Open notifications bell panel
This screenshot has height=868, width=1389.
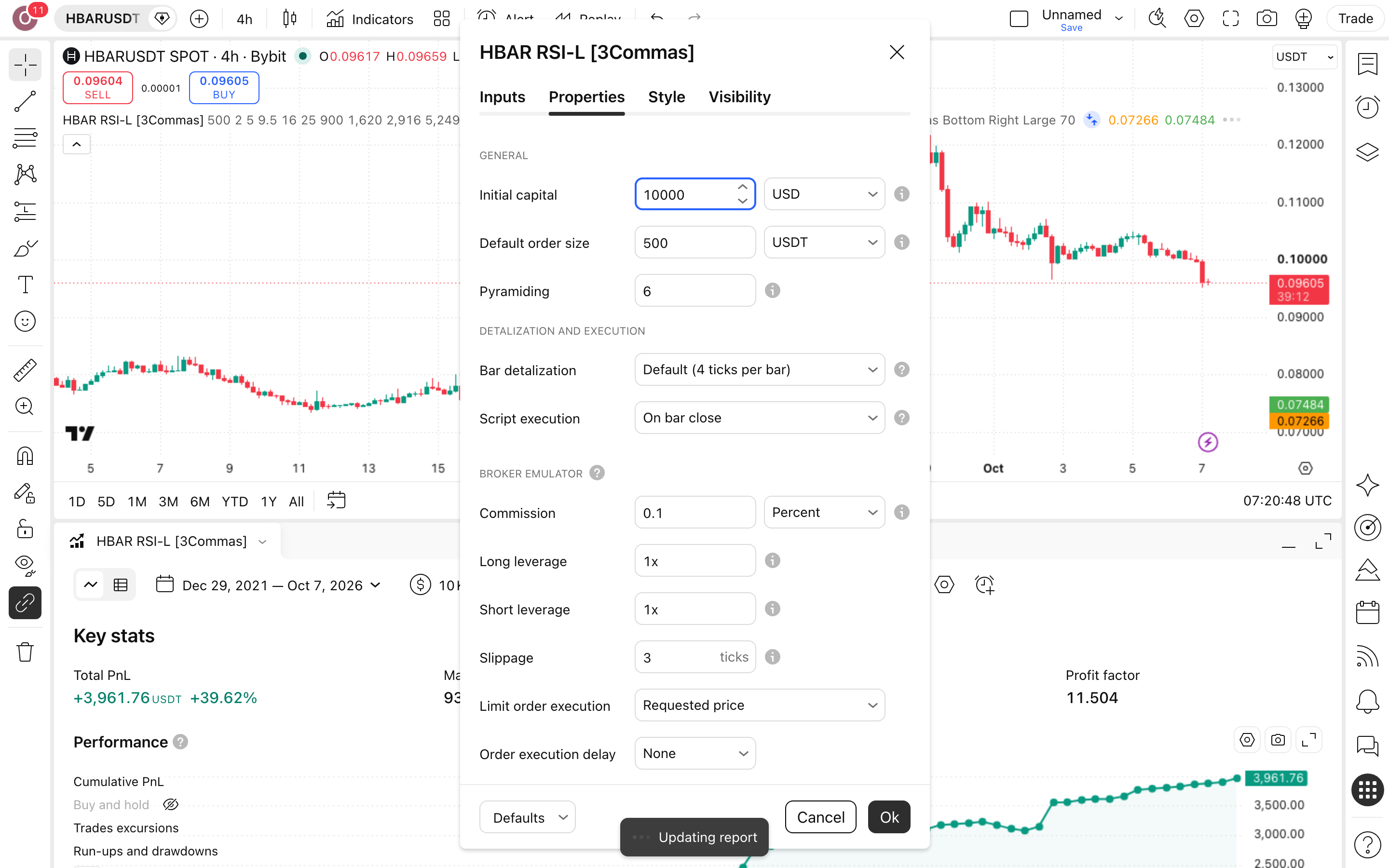tap(1367, 701)
